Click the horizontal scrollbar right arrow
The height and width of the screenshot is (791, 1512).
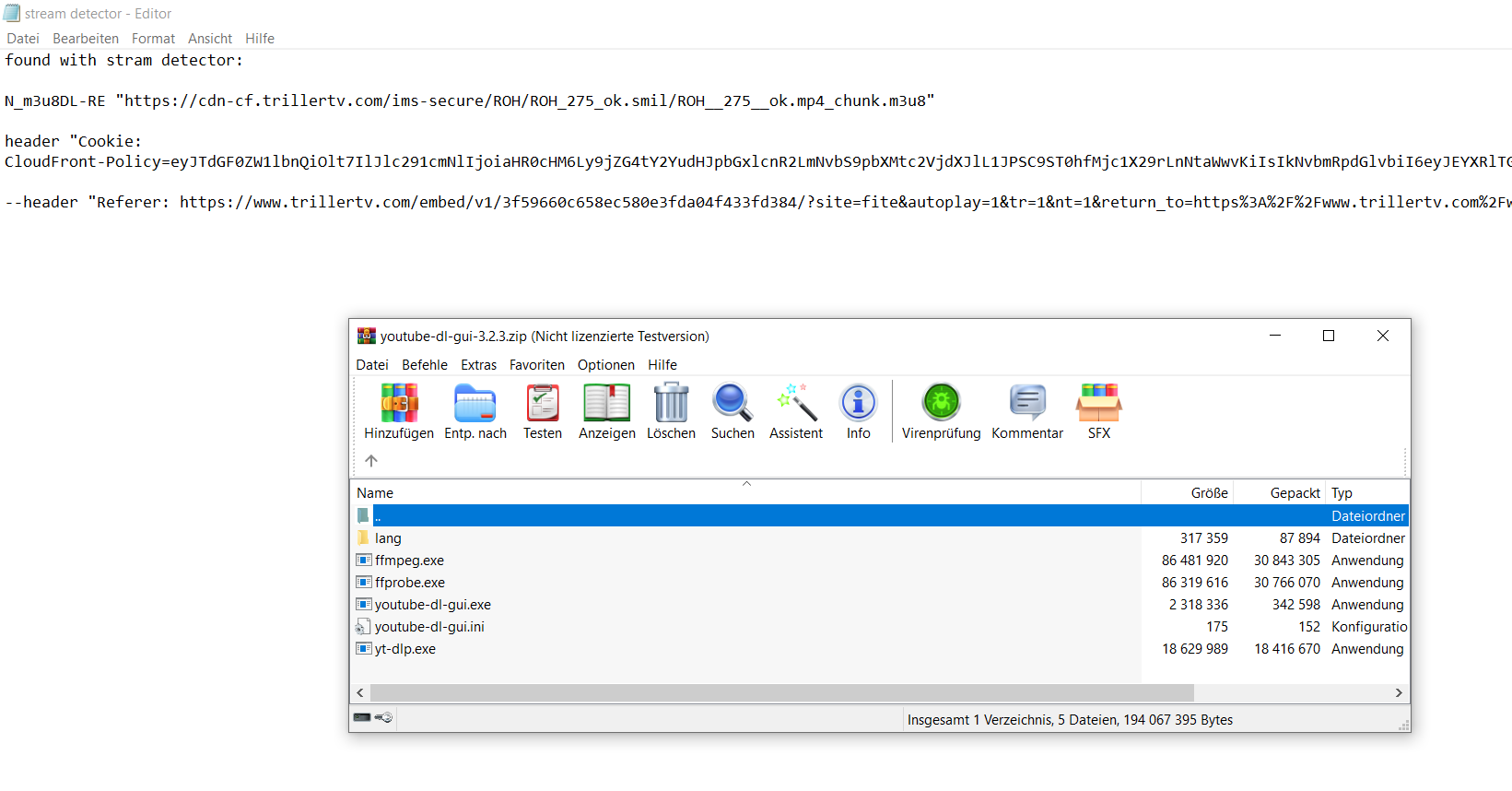(x=1399, y=692)
